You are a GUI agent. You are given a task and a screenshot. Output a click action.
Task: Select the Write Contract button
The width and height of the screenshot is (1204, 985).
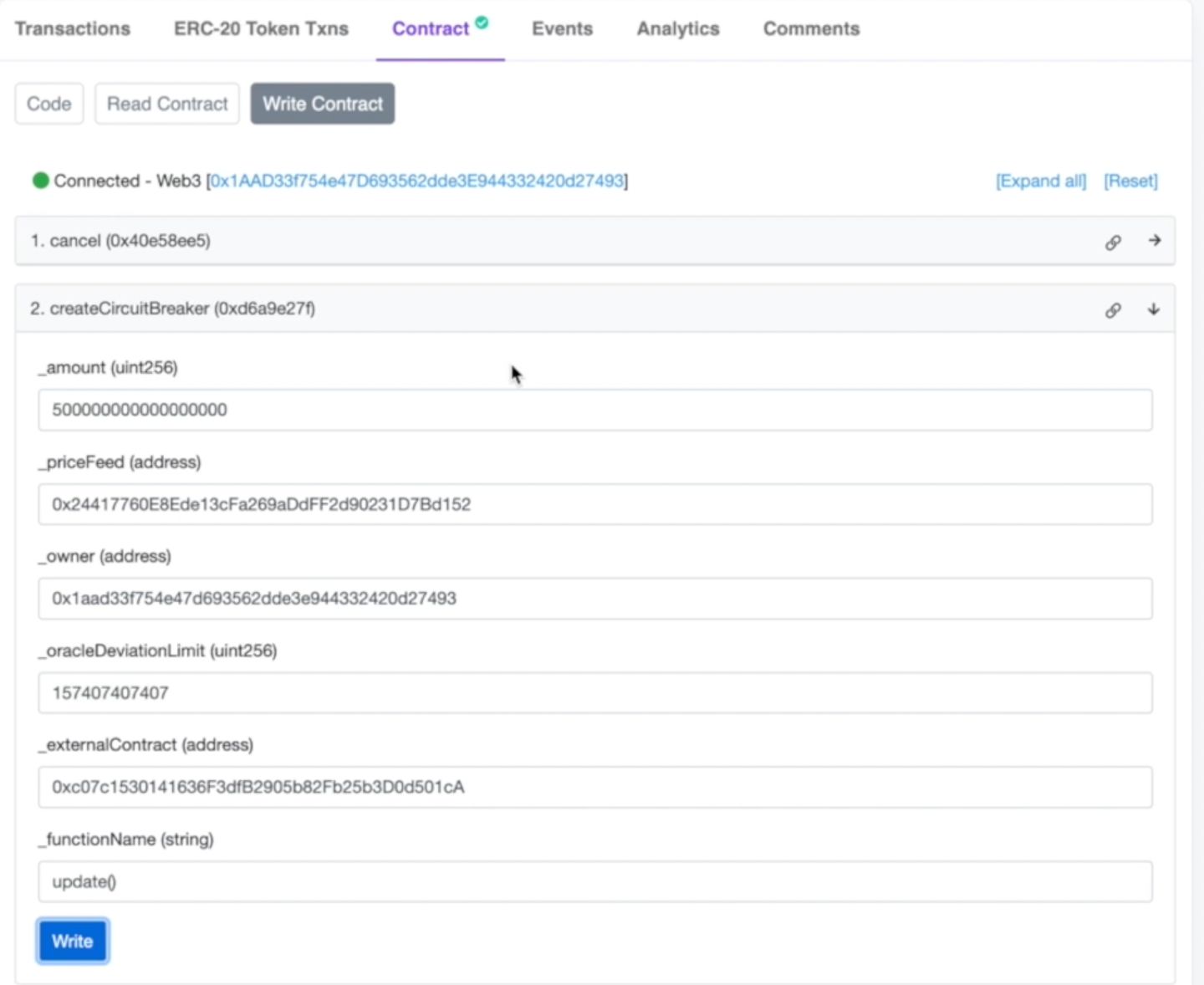[x=323, y=104]
